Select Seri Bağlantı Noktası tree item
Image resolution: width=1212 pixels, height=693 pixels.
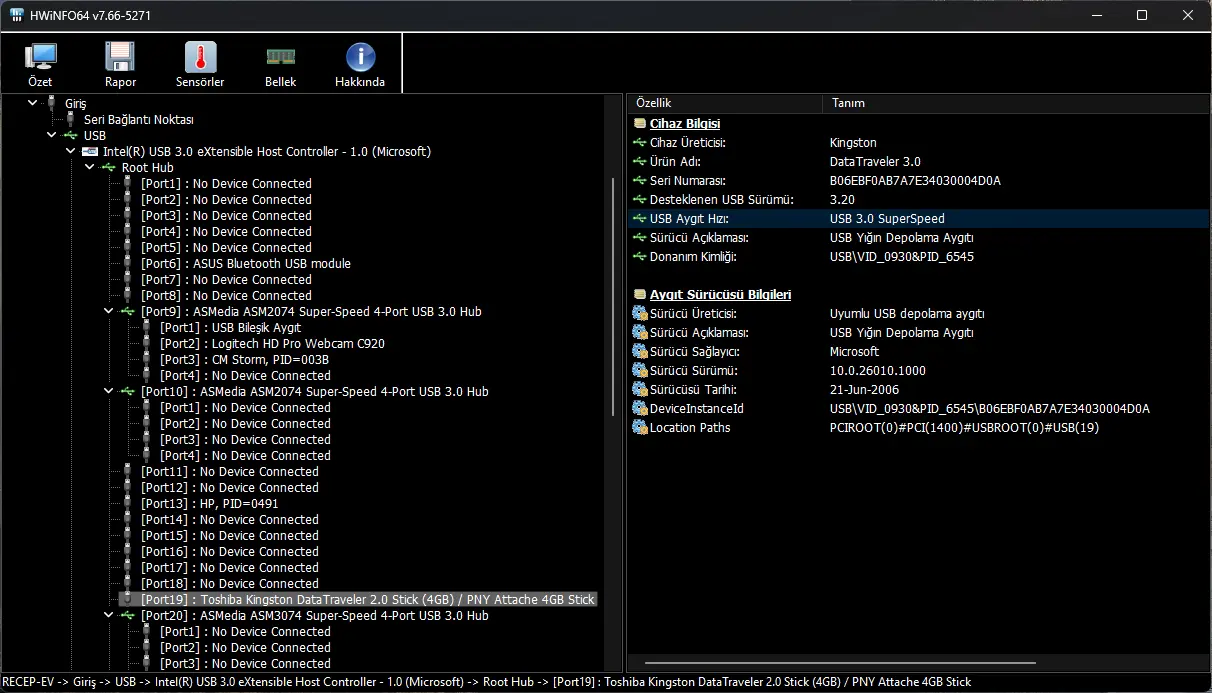(x=139, y=119)
